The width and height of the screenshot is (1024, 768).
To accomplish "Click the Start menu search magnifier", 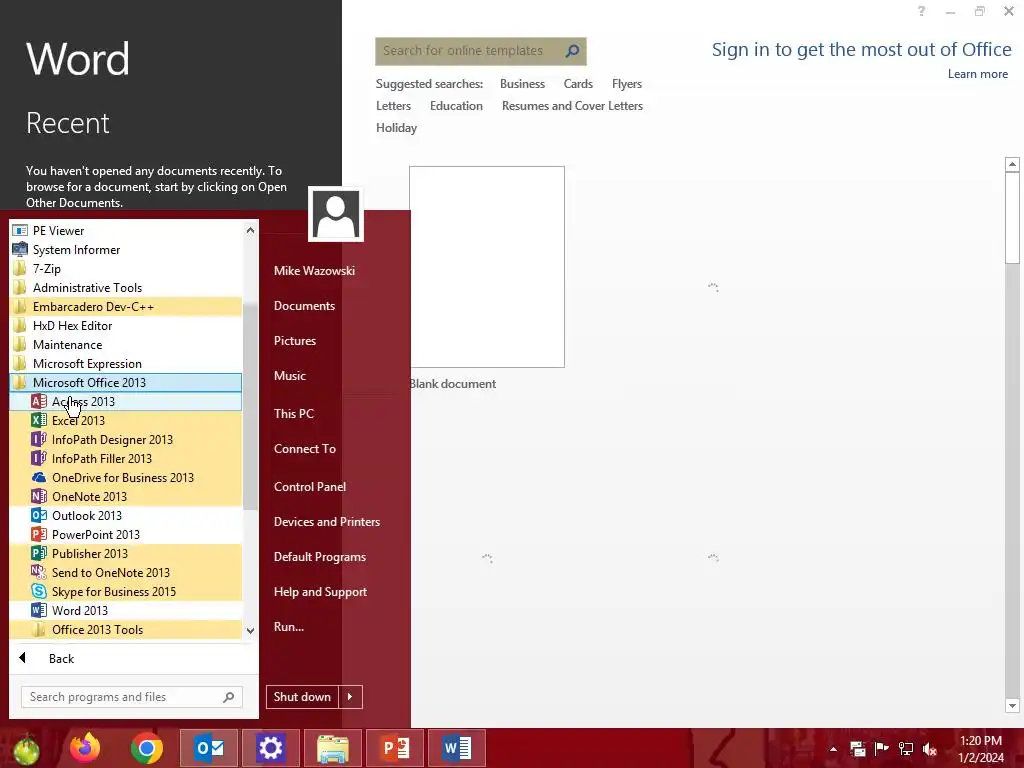I will click(x=229, y=697).
